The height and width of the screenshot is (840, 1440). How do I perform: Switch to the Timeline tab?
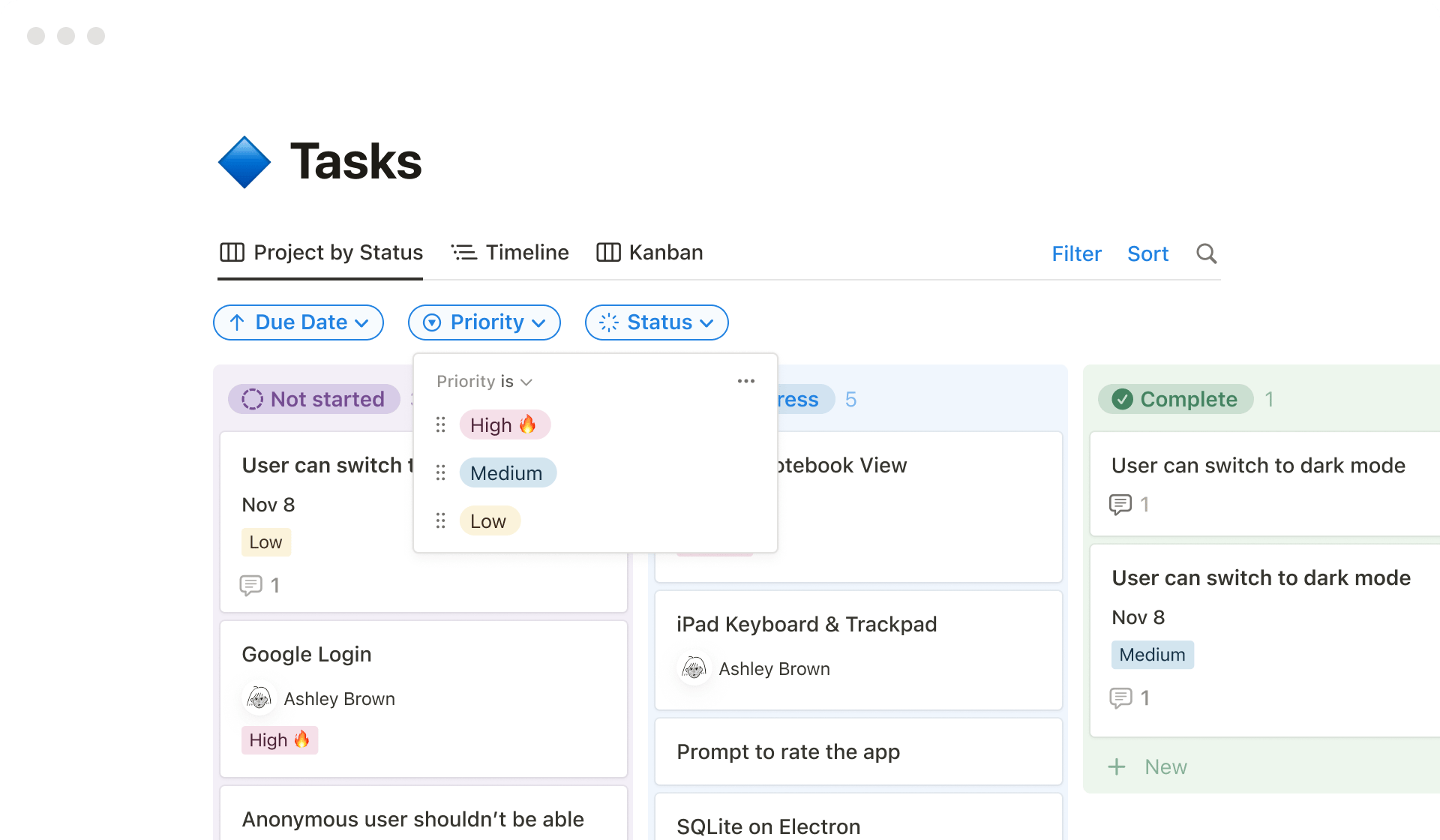(511, 253)
